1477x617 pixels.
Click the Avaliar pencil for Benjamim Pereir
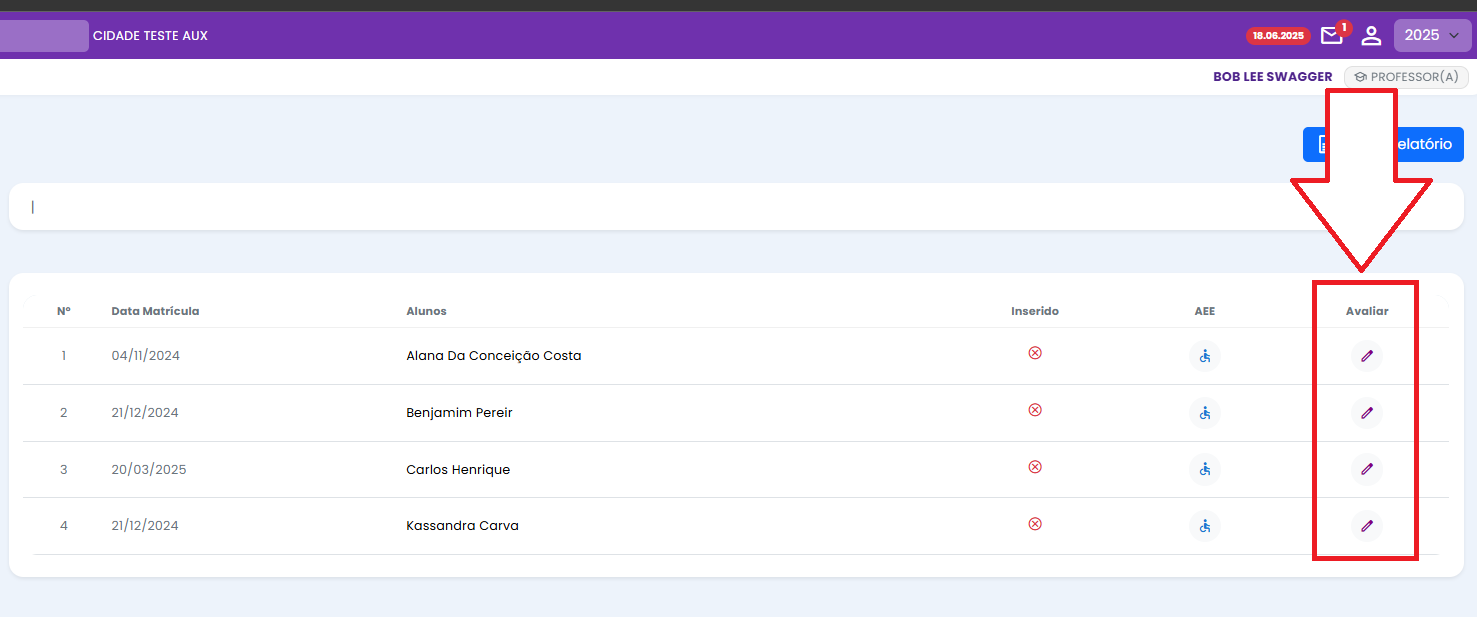(1367, 412)
